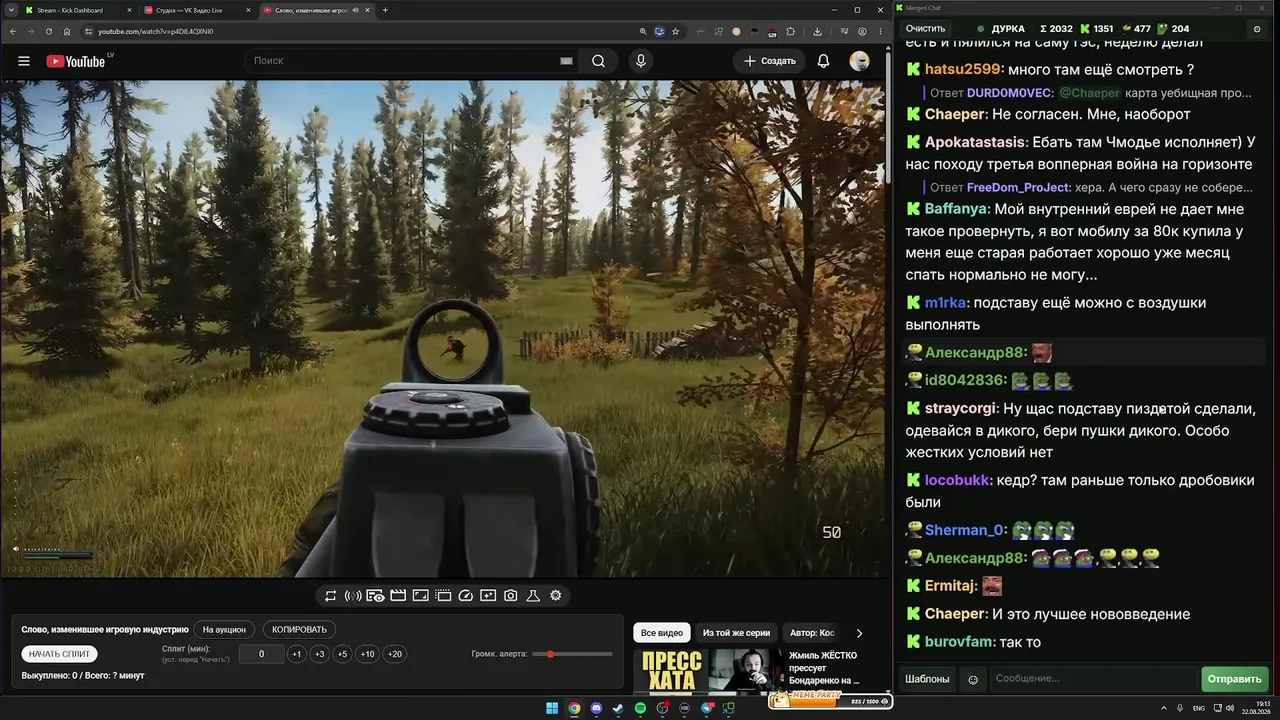Select the Автор filter chip

point(812,633)
